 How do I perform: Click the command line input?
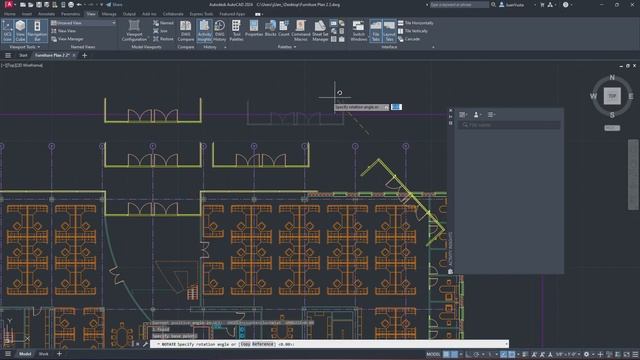[329, 344]
